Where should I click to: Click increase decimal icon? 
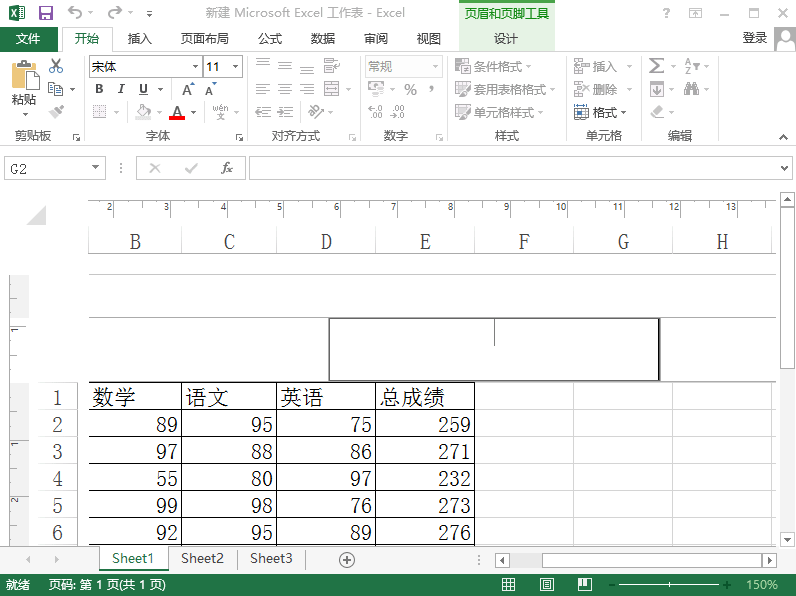click(x=376, y=112)
